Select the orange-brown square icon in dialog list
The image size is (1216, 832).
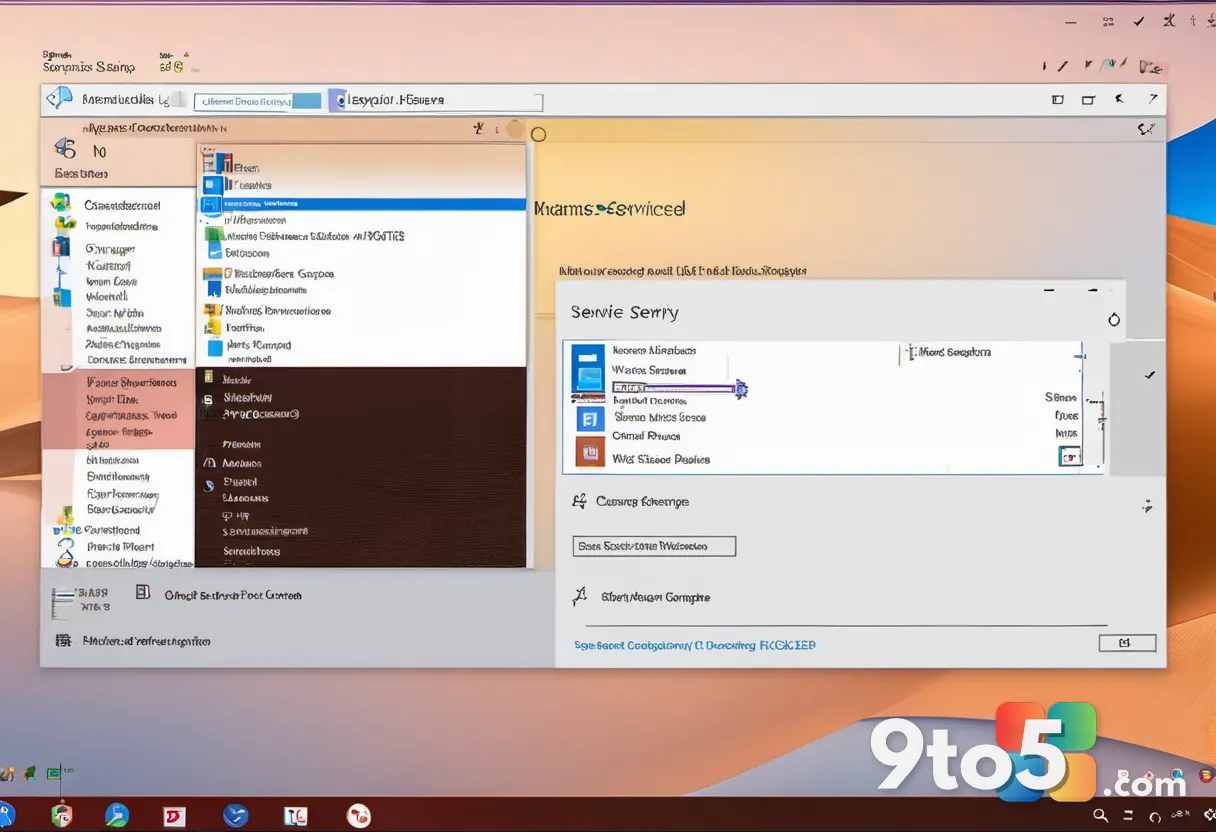click(x=590, y=452)
